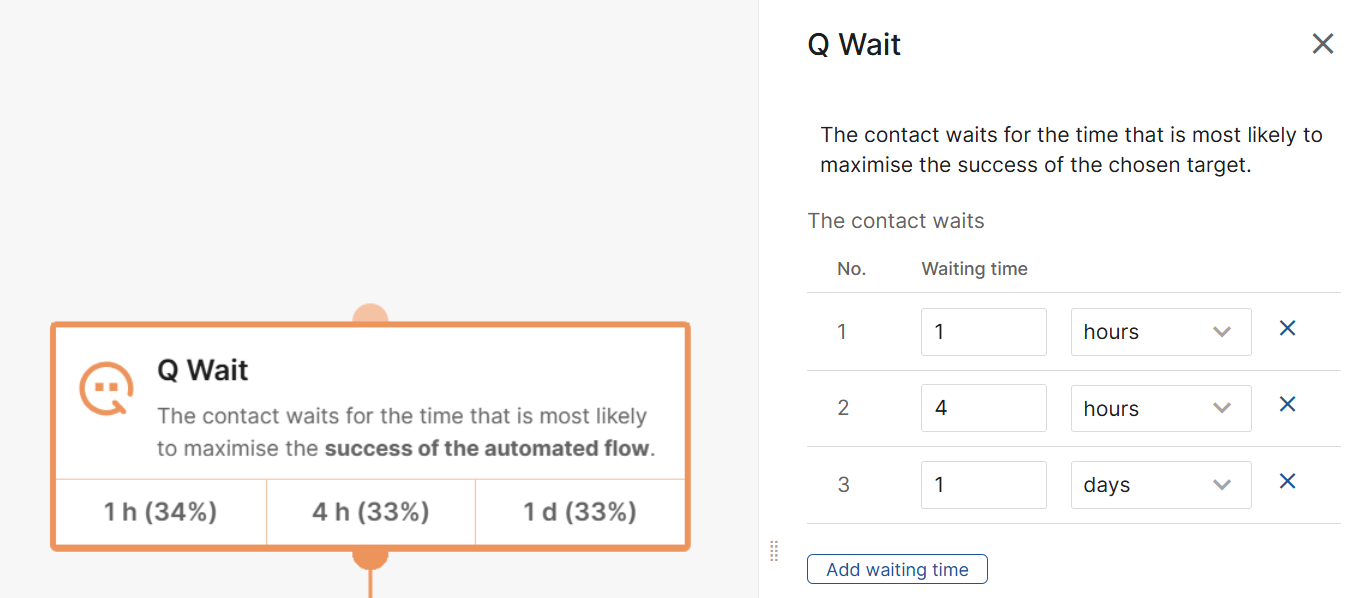Open the days unit dropdown in row 3
This screenshot has width=1372, height=598.
(1161, 485)
